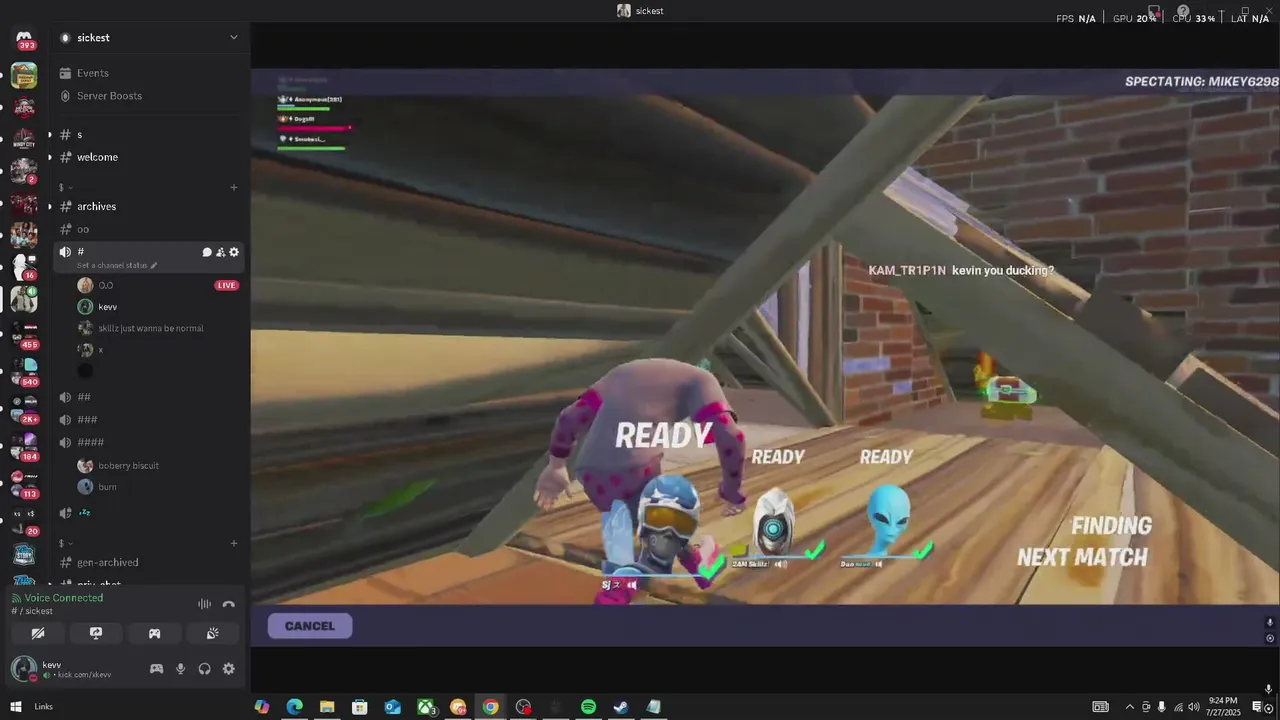
Task: Open the taskbar clock showing 9:24 PM
Action: click(1223, 707)
